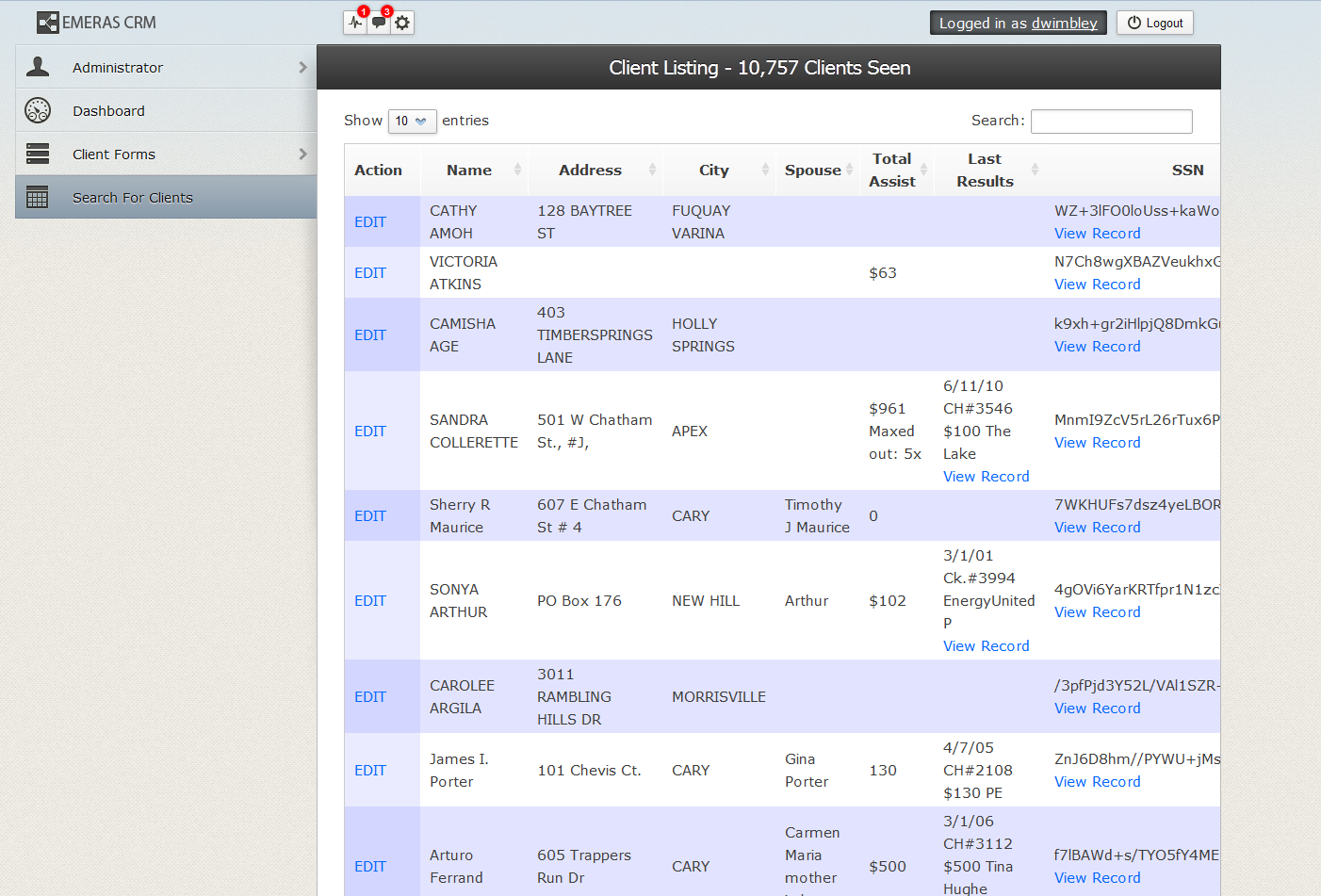The height and width of the screenshot is (896, 1321).
Task: Expand the Client Forms submenu arrow
Action: 302,154
